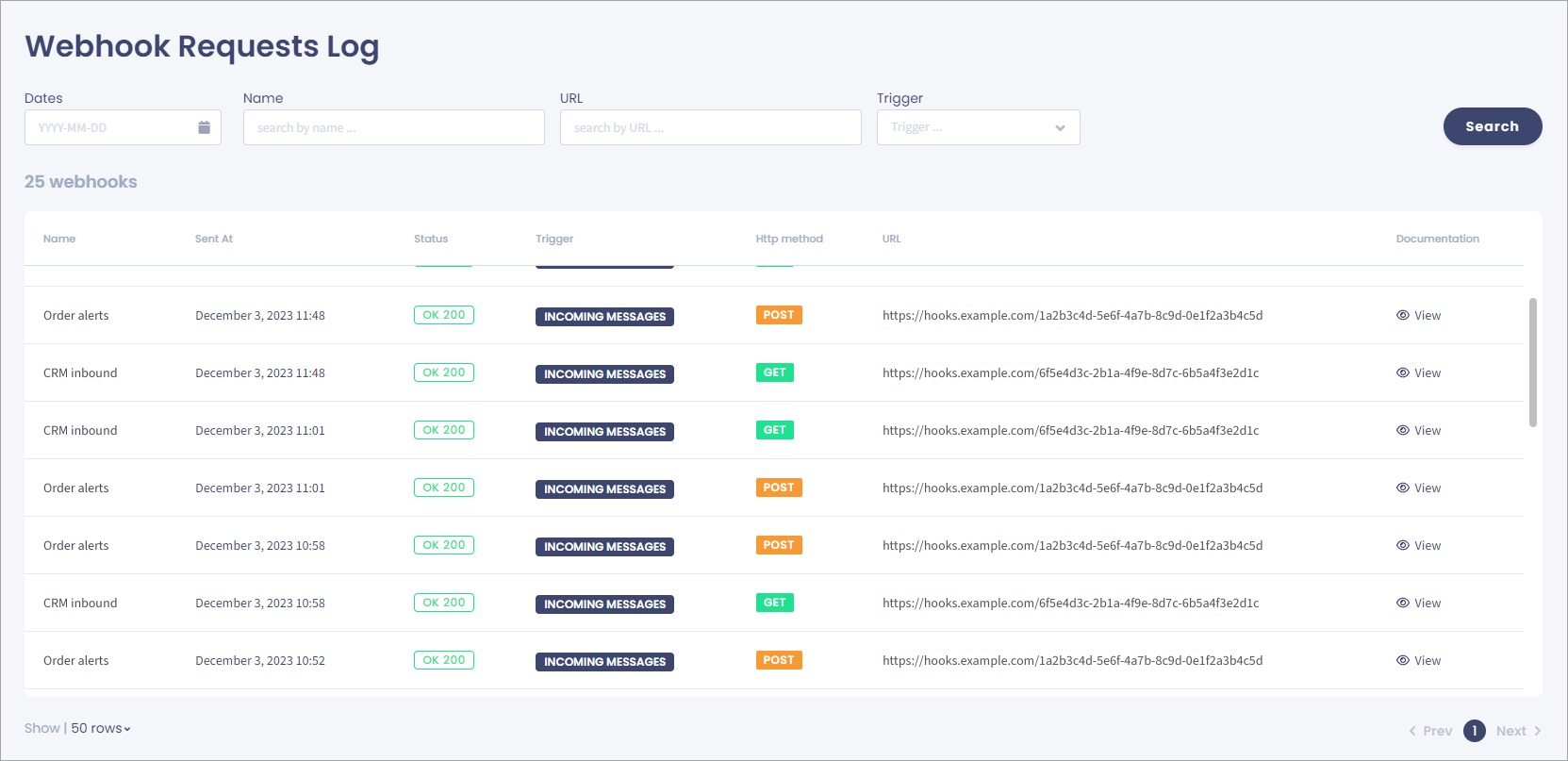The width and height of the screenshot is (1568, 761).
Task: Click the eye icon for Order alerts 11:01 row
Action: 1403,488
